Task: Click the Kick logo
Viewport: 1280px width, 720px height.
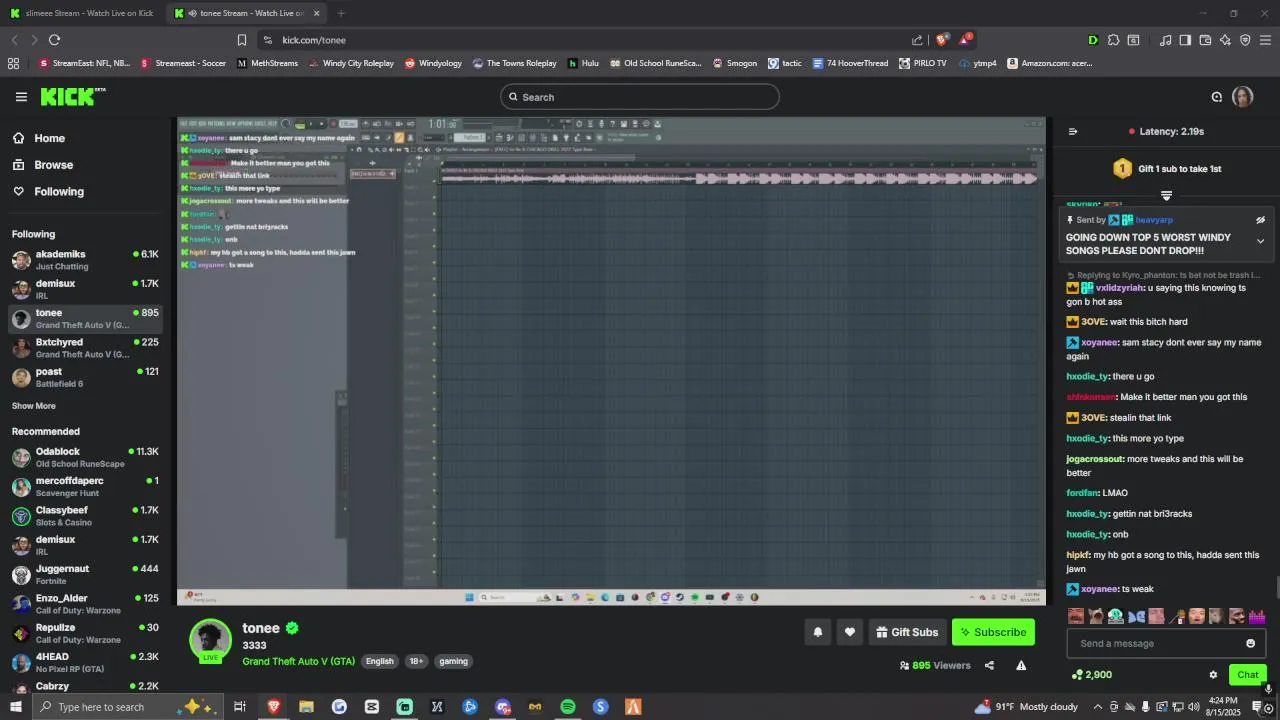Action: pos(72,97)
